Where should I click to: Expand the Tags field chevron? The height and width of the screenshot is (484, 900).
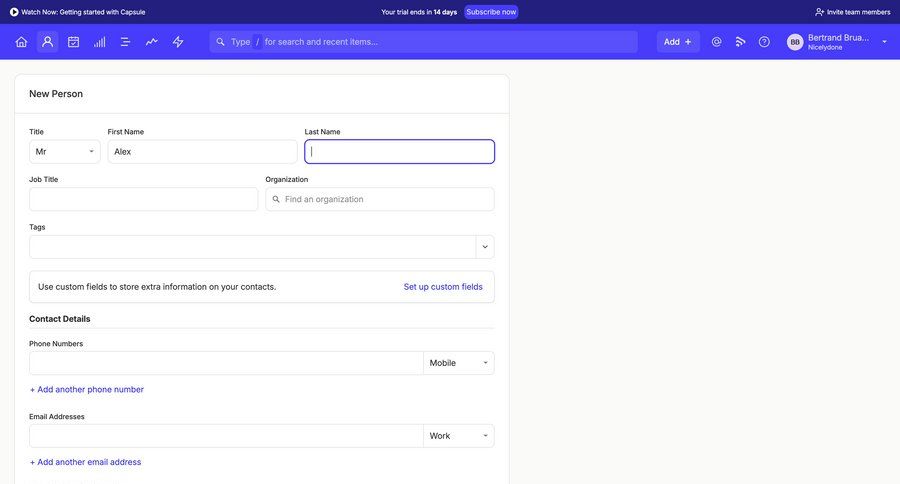[485, 247]
